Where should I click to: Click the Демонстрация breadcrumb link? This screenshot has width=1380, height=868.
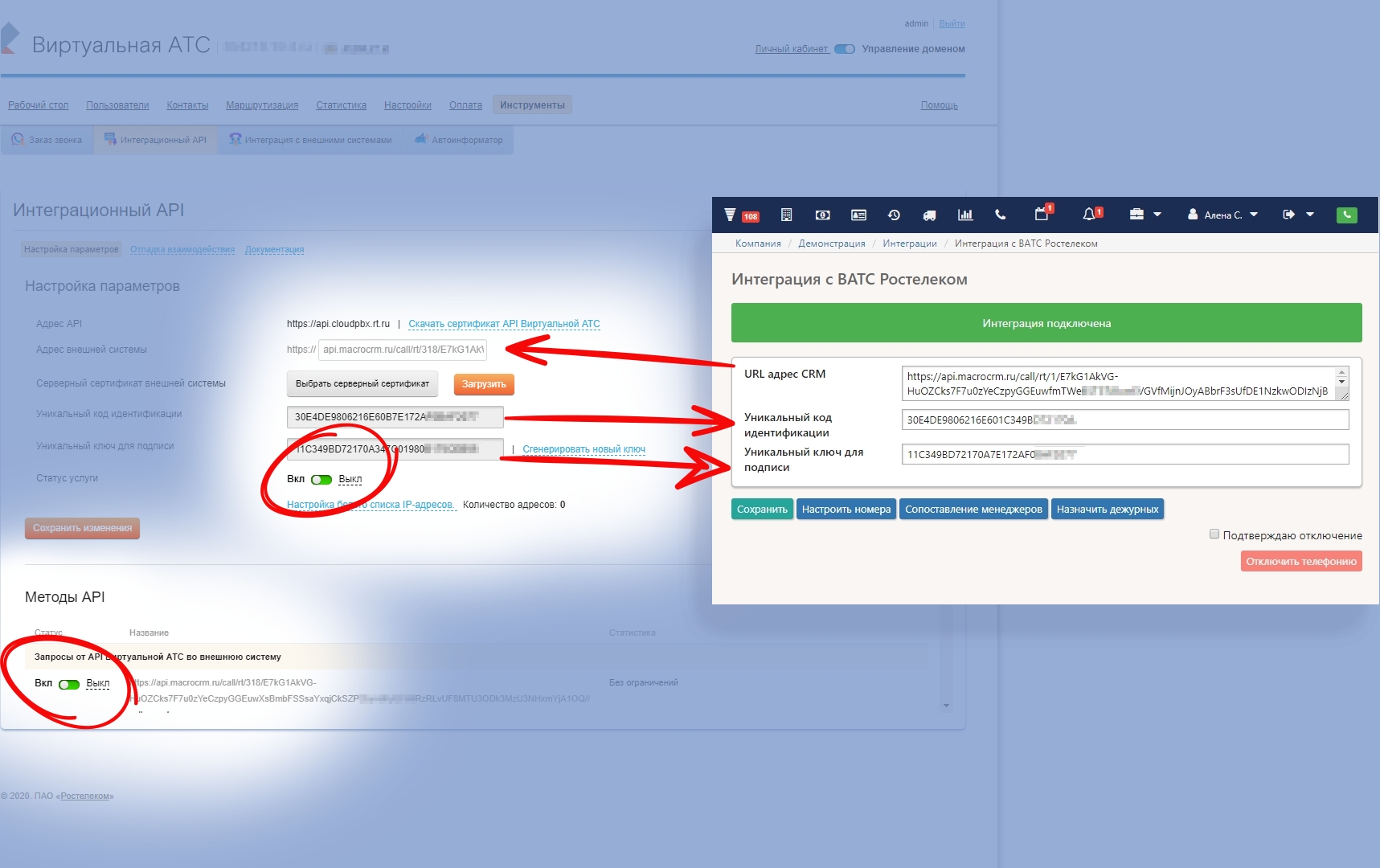(832, 244)
